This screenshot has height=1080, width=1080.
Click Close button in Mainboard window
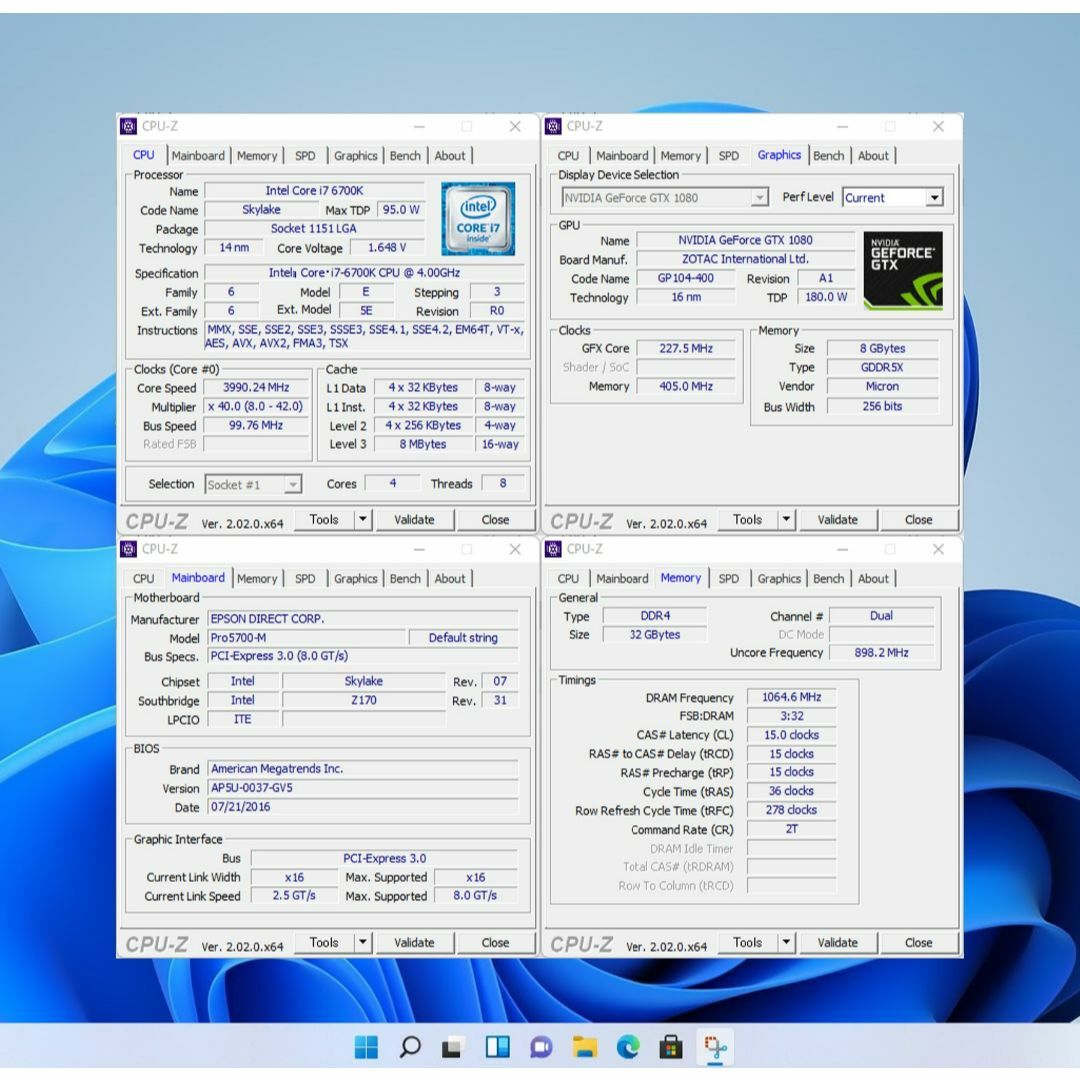[x=495, y=942]
